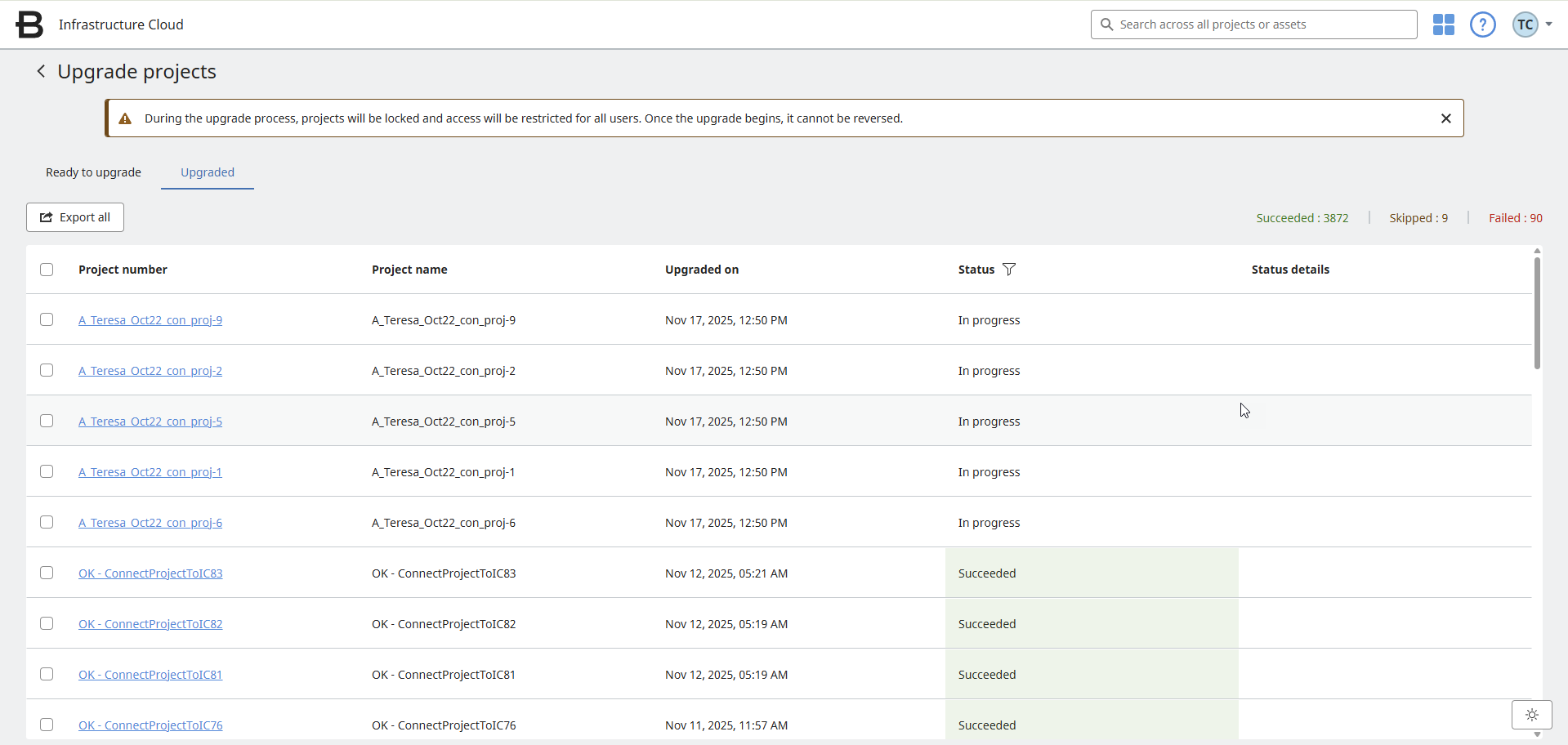Click the Bentley logo icon

[x=29, y=25]
